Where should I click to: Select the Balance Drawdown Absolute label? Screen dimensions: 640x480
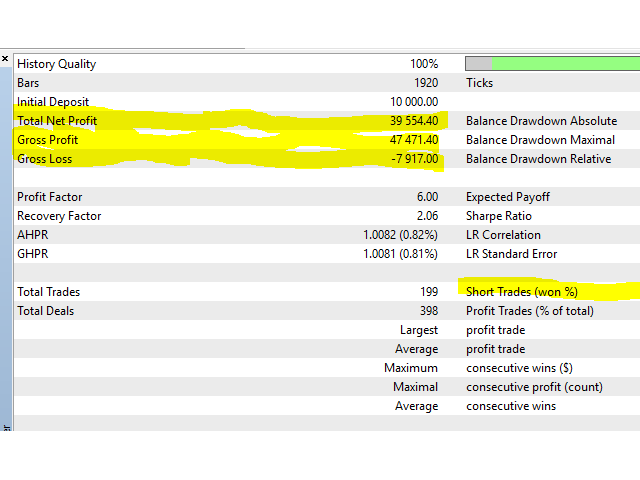[540, 121]
